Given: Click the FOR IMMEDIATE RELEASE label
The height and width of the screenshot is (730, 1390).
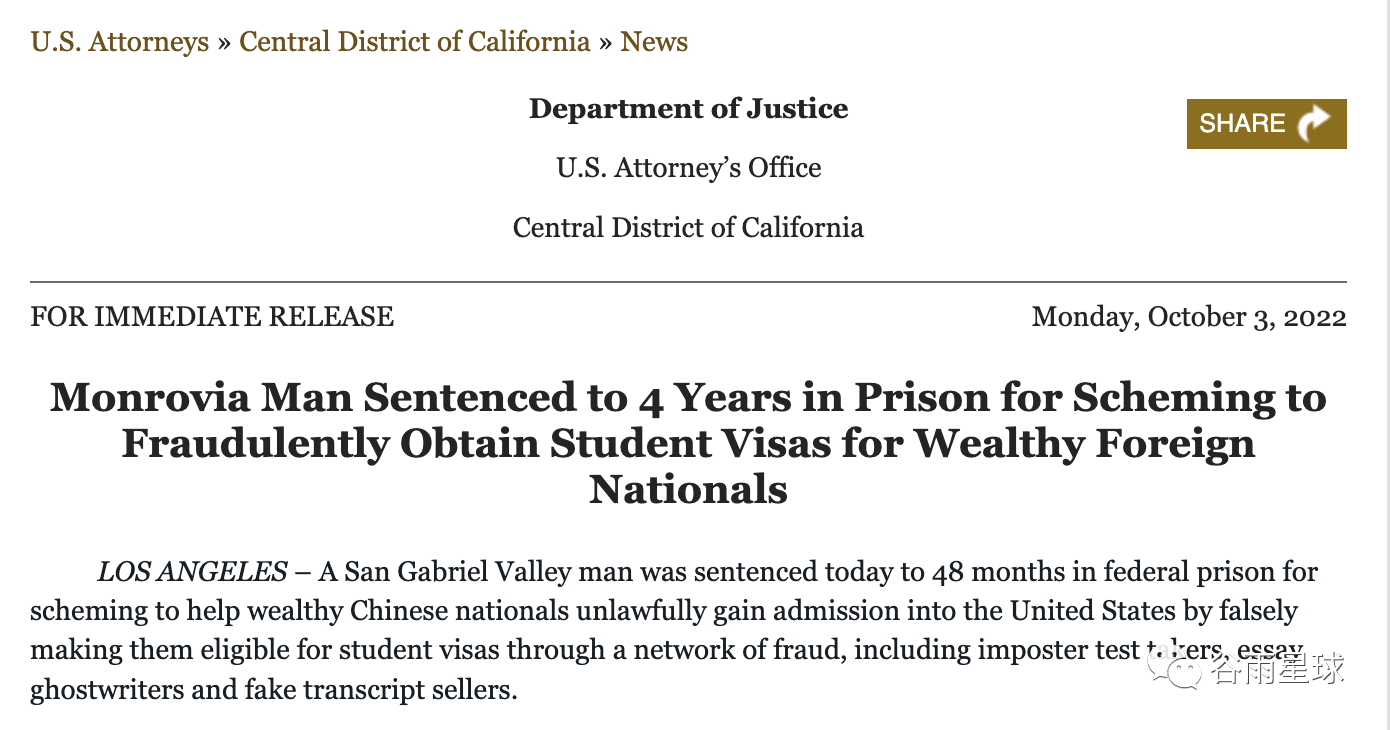Looking at the screenshot, I should coord(212,317).
